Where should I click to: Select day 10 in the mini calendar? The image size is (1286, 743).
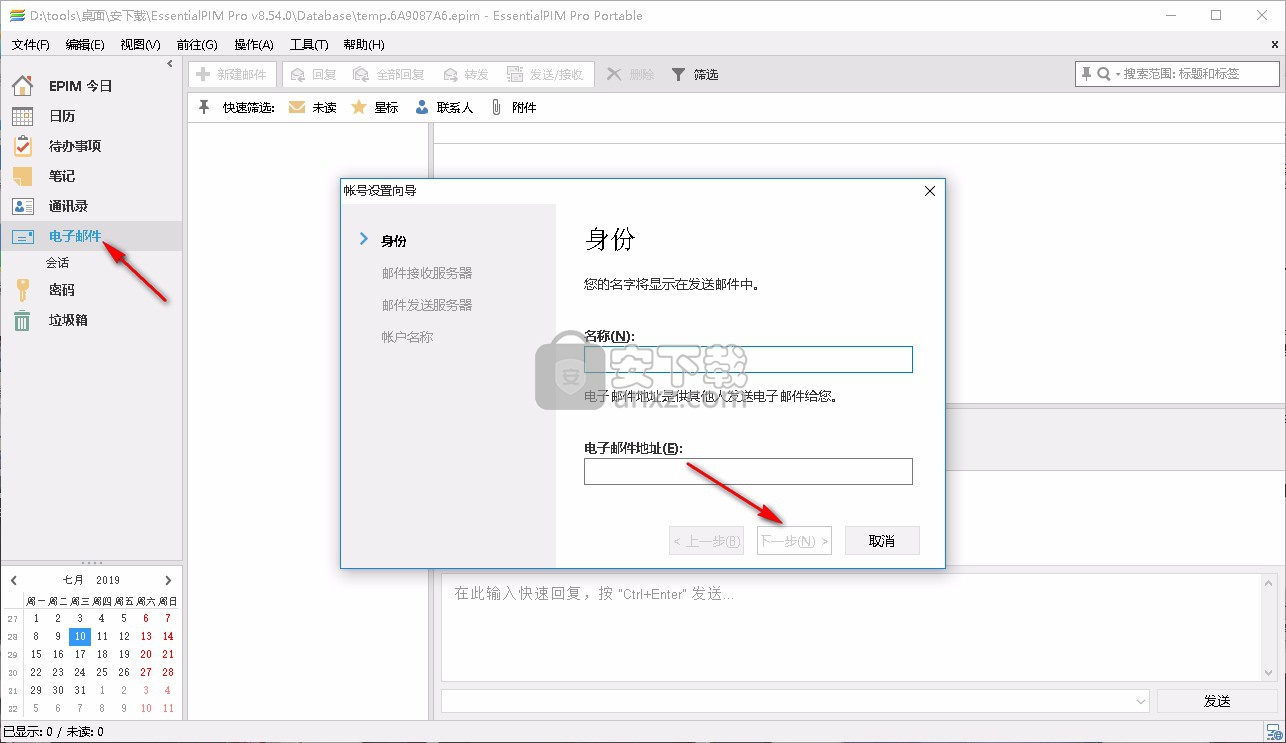tap(80, 636)
